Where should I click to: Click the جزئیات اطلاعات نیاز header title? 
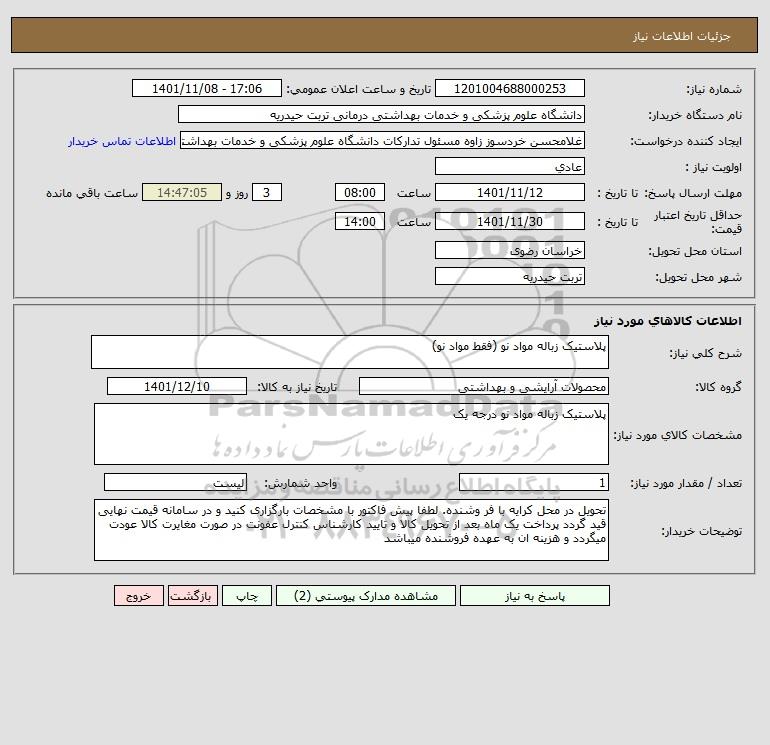682,36
